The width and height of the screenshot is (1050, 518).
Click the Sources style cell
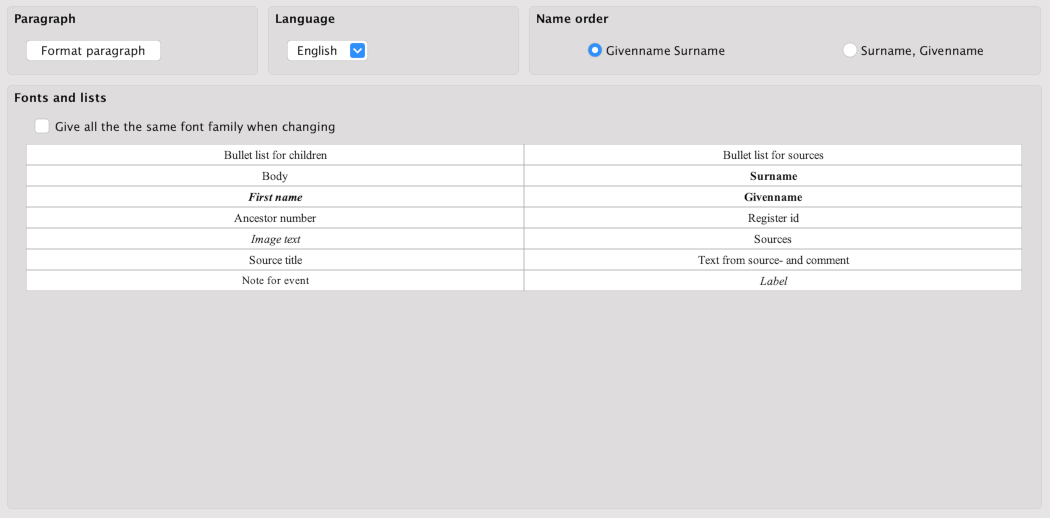(x=772, y=239)
